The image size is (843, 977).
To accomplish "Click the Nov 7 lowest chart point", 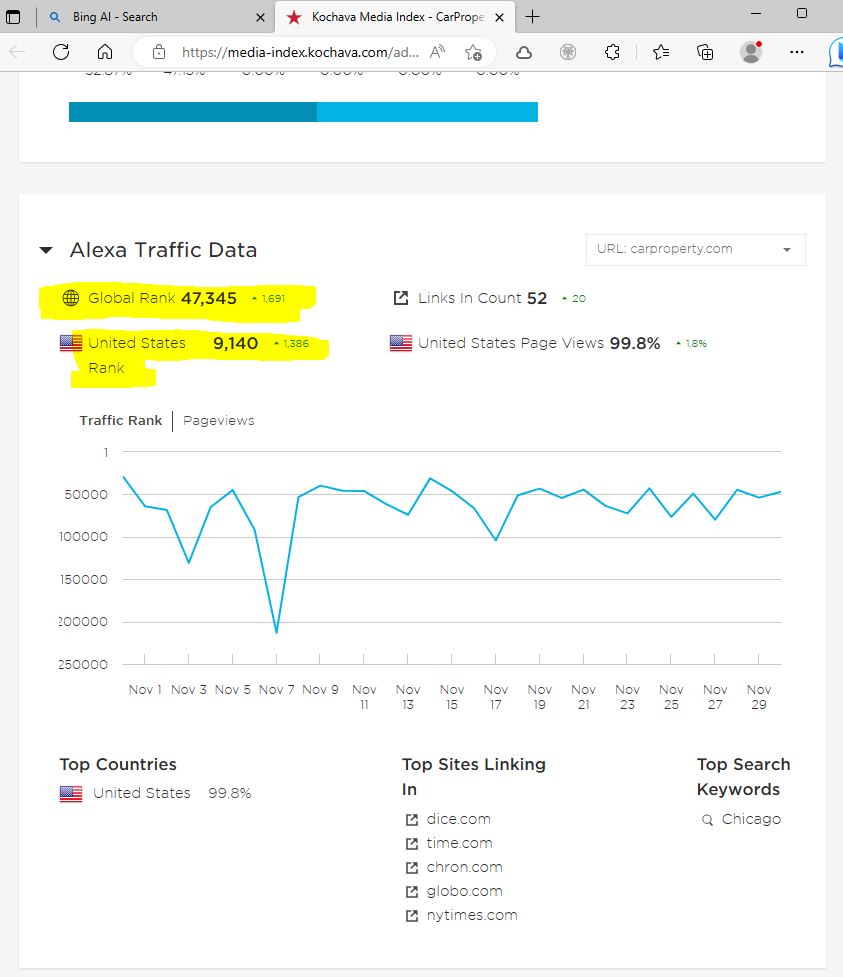I will tap(276, 632).
